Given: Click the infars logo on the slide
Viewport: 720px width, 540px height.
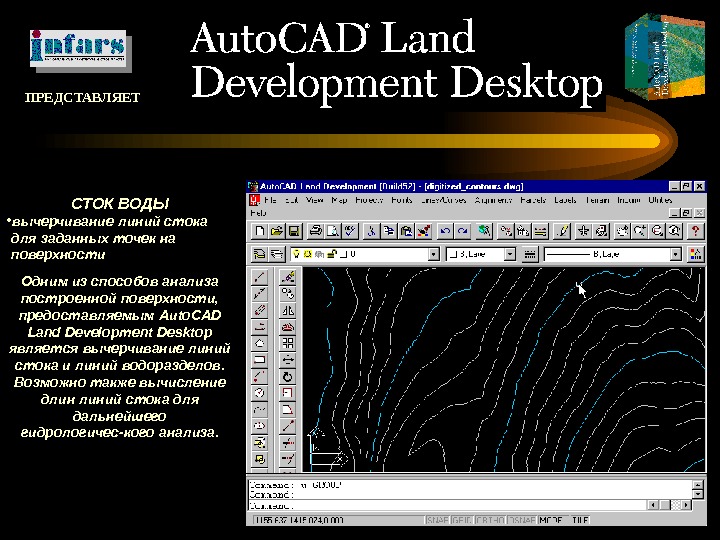Looking at the screenshot, I should (79, 50).
